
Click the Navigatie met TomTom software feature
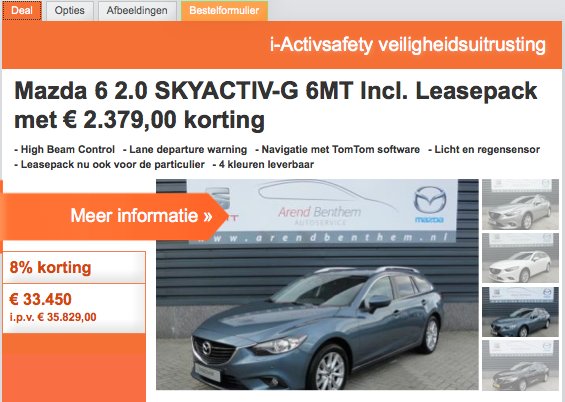point(338,149)
